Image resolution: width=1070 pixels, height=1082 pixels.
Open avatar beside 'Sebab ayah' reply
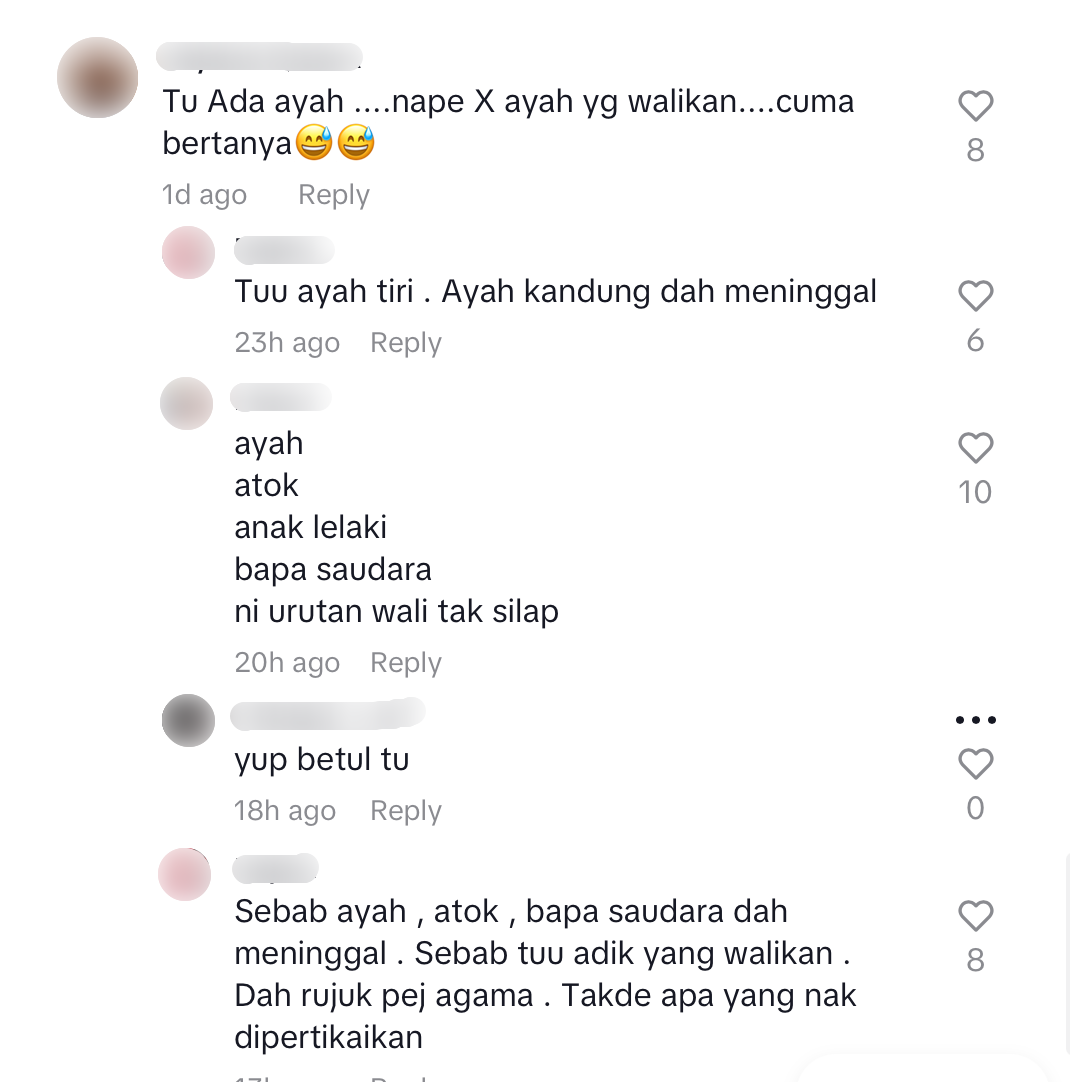coord(184,874)
